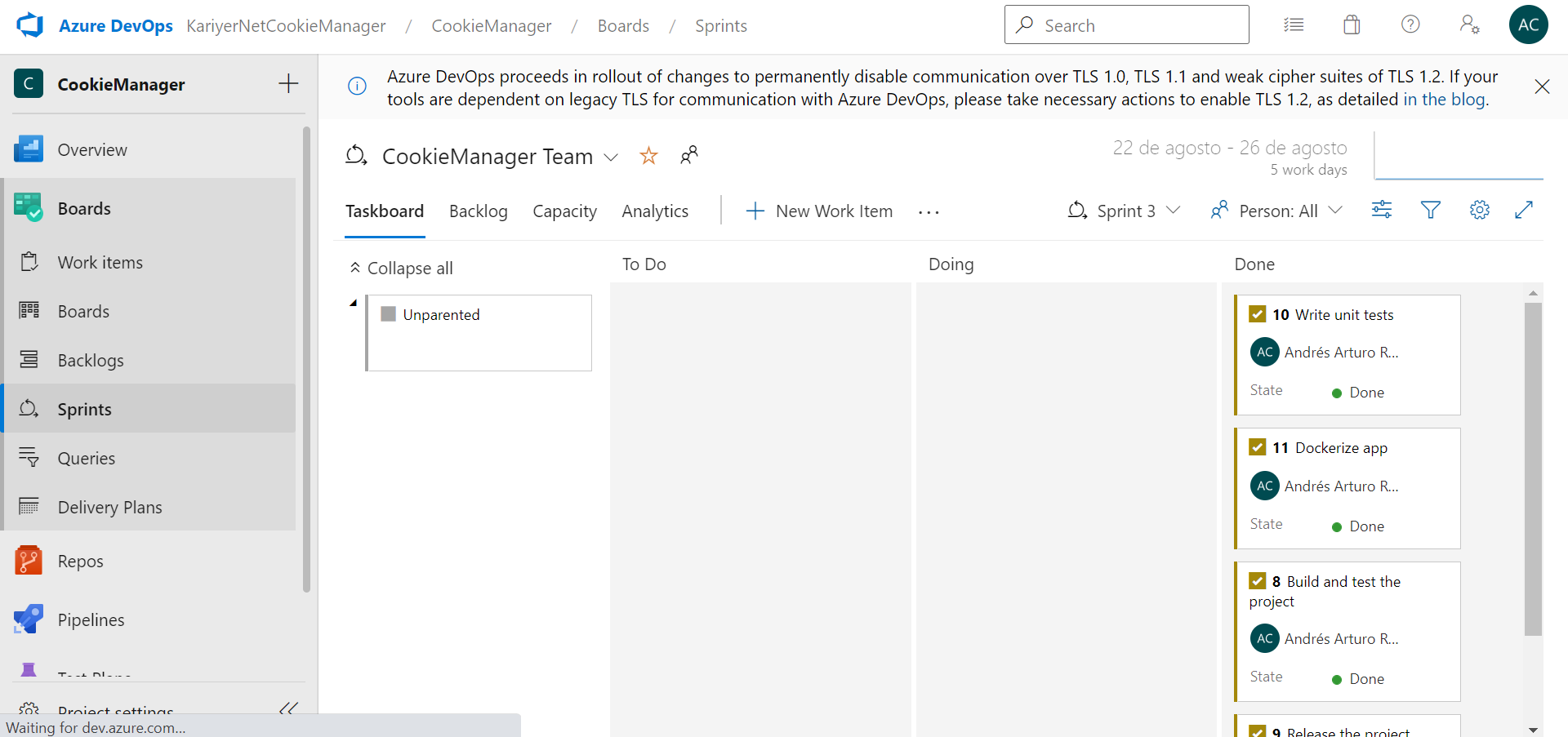Mark CookieManager Team as favorite with the star

[x=648, y=156]
